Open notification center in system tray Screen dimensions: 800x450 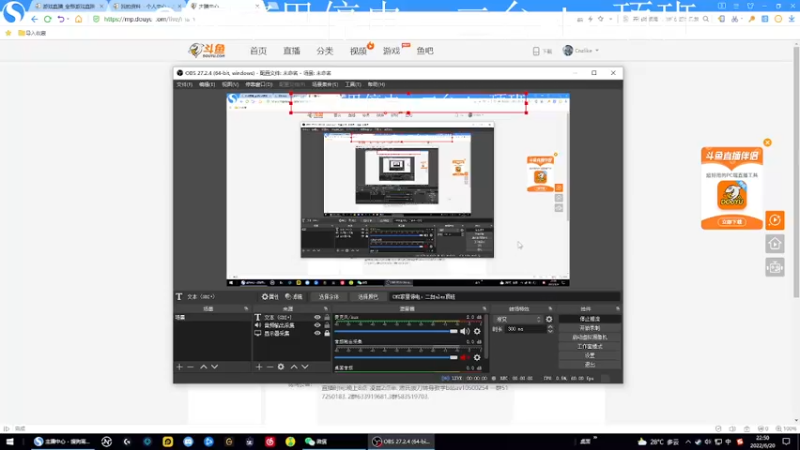click(786, 442)
